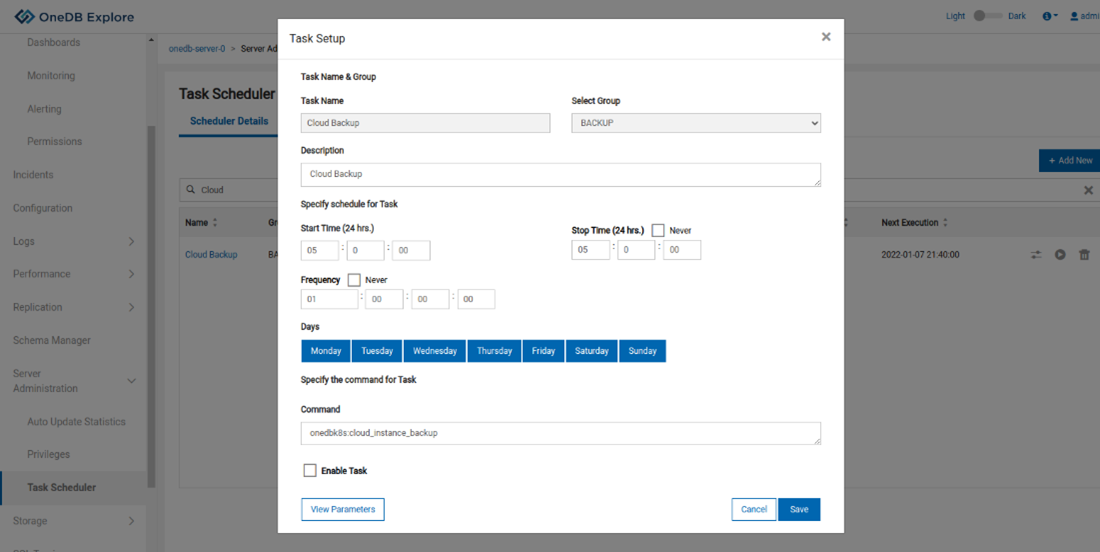
Task: Open the info help menu icon
Action: [1048, 16]
